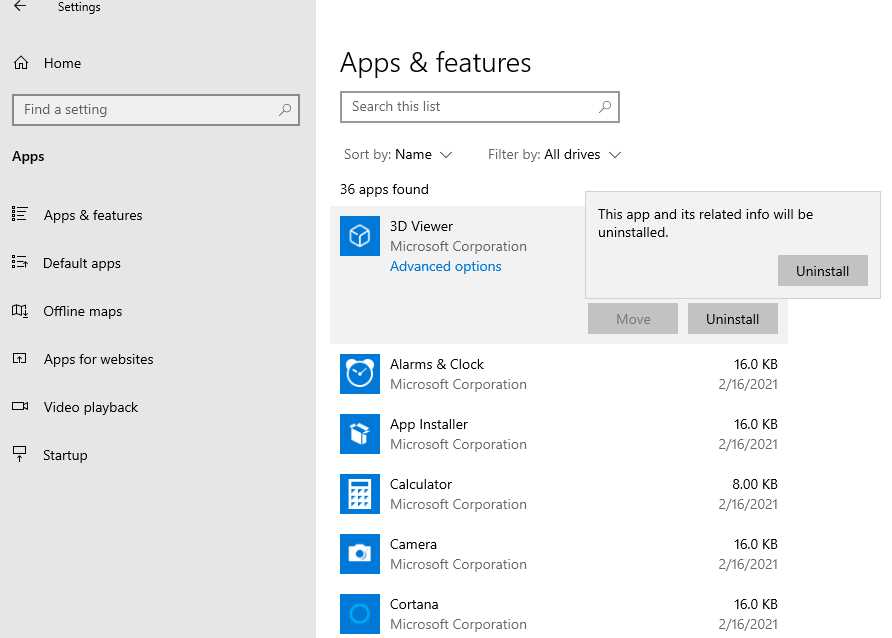
Task: Select the 3D Viewer app name
Action: pos(421,226)
